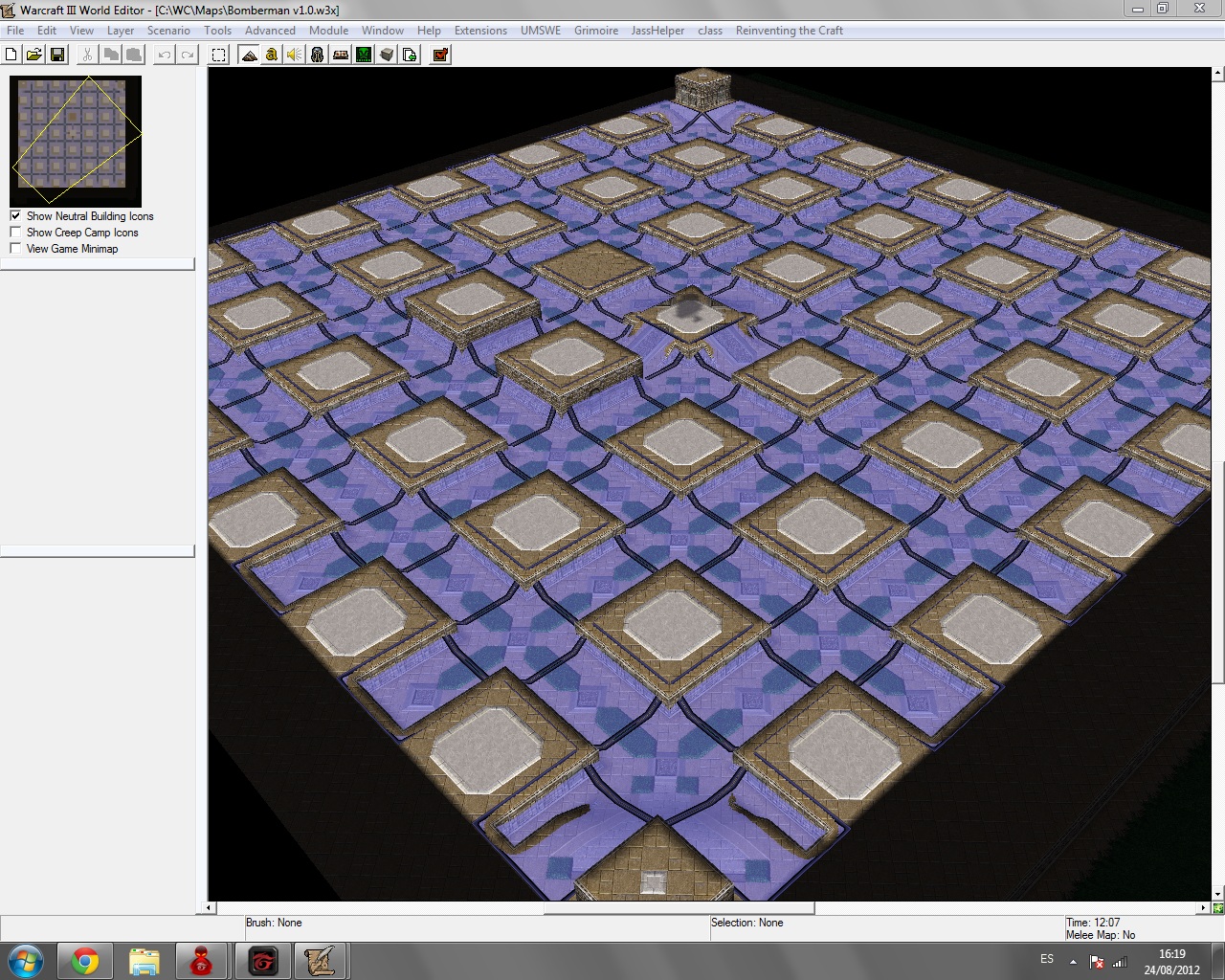Image resolution: width=1225 pixels, height=980 pixels.
Task: Enable View Game Minimap checkbox
Action: 15,249
